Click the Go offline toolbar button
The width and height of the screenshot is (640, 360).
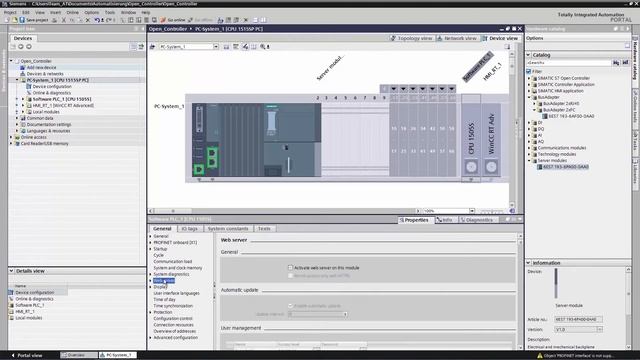click(x=200, y=20)
